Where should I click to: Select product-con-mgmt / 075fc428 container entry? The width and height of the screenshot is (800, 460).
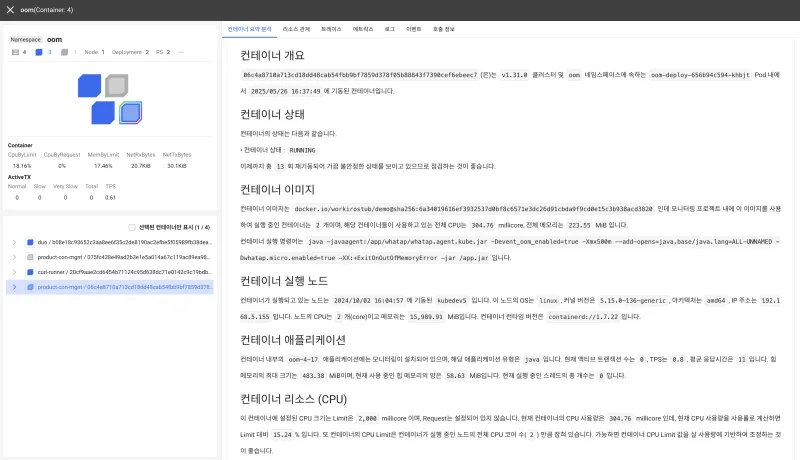123,257
